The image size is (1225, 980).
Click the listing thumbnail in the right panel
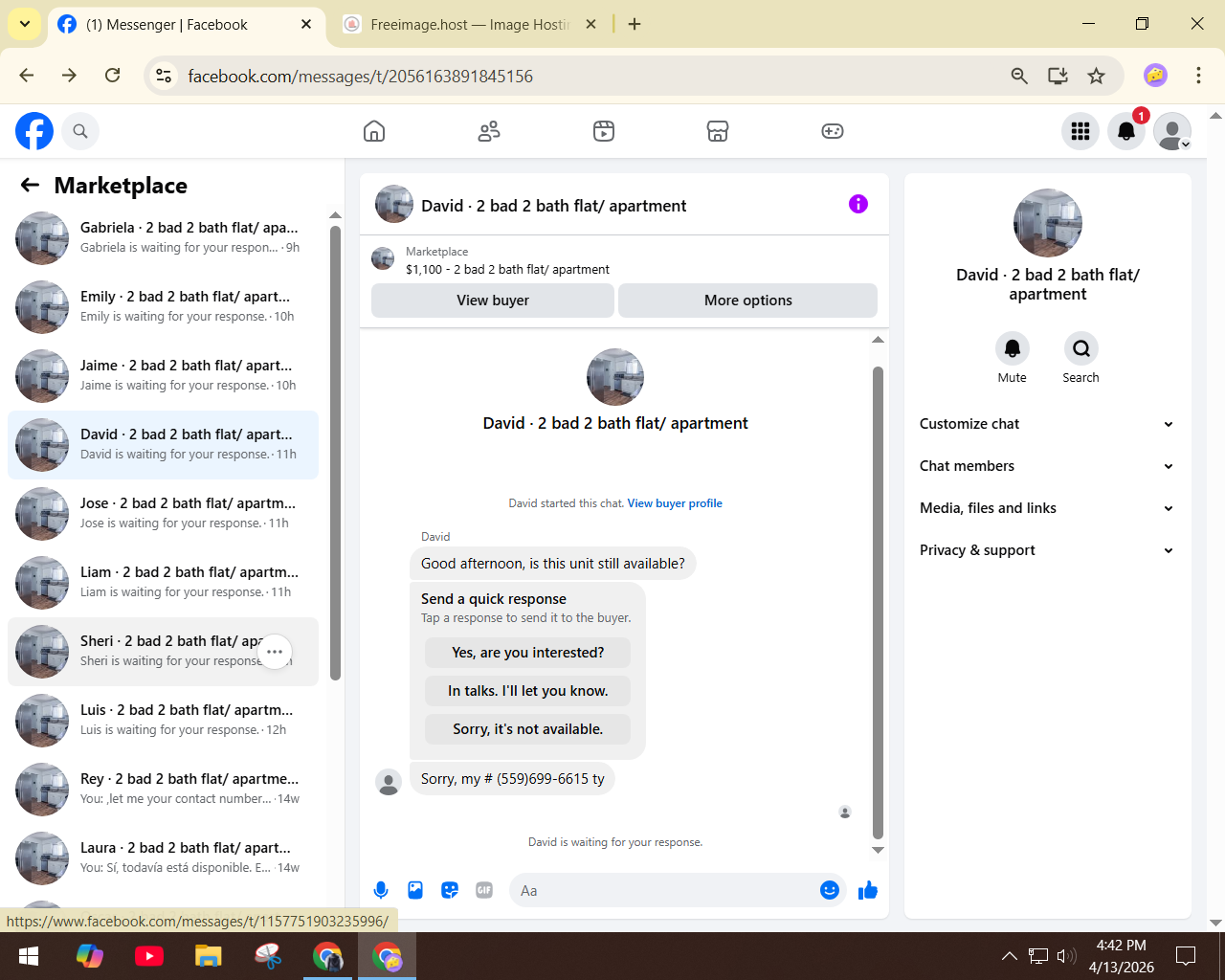tap(1048, 223)
